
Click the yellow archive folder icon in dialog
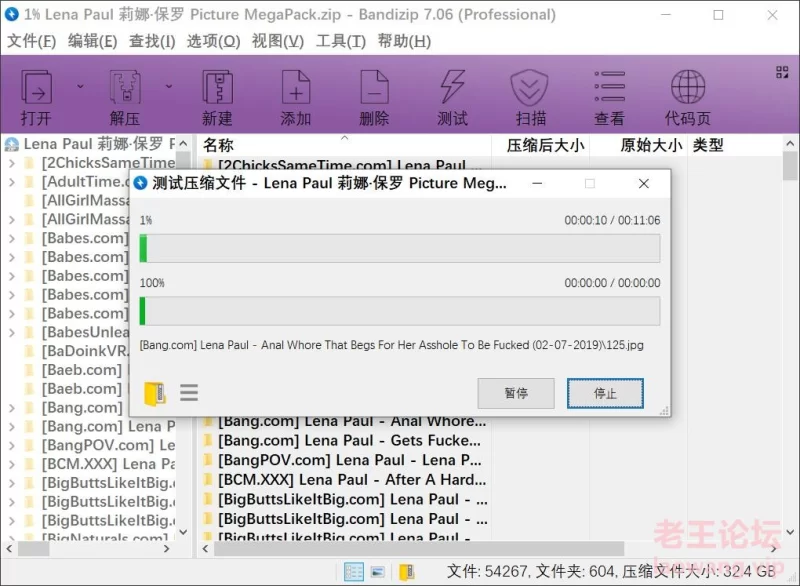[x=155, y=393]
